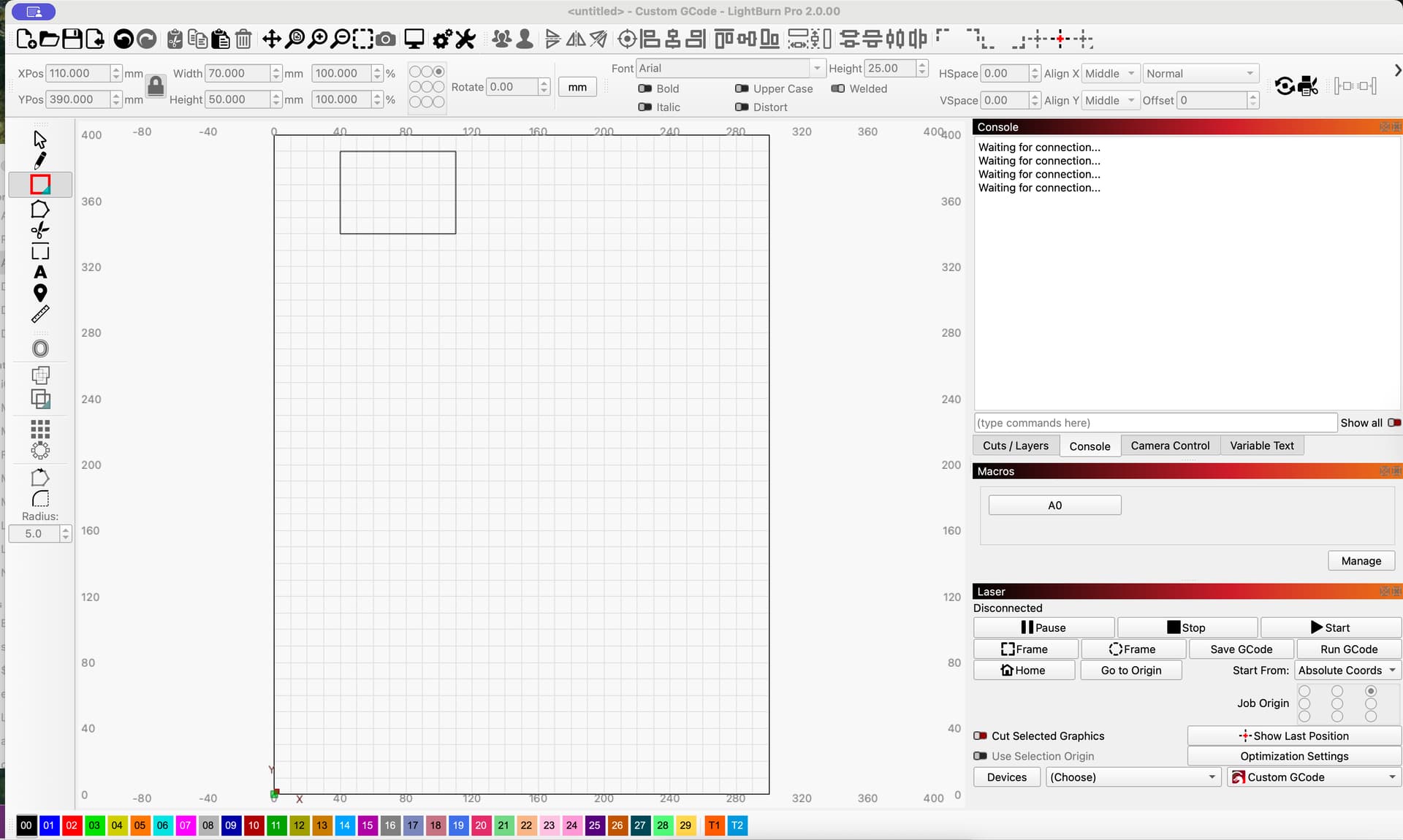Open the Camera Control tab
Image resolution: width=1403 pixels, height=840 pixels.
tap(1169, 446)
